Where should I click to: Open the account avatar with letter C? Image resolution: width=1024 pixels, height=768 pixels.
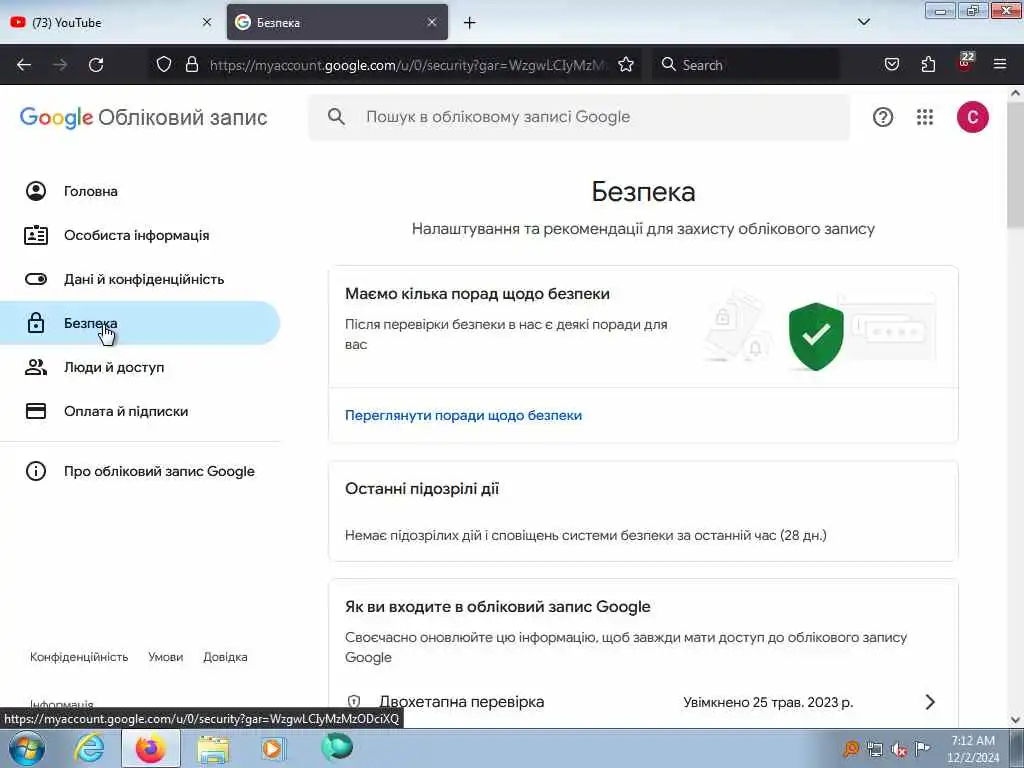(x=972, y=117)
